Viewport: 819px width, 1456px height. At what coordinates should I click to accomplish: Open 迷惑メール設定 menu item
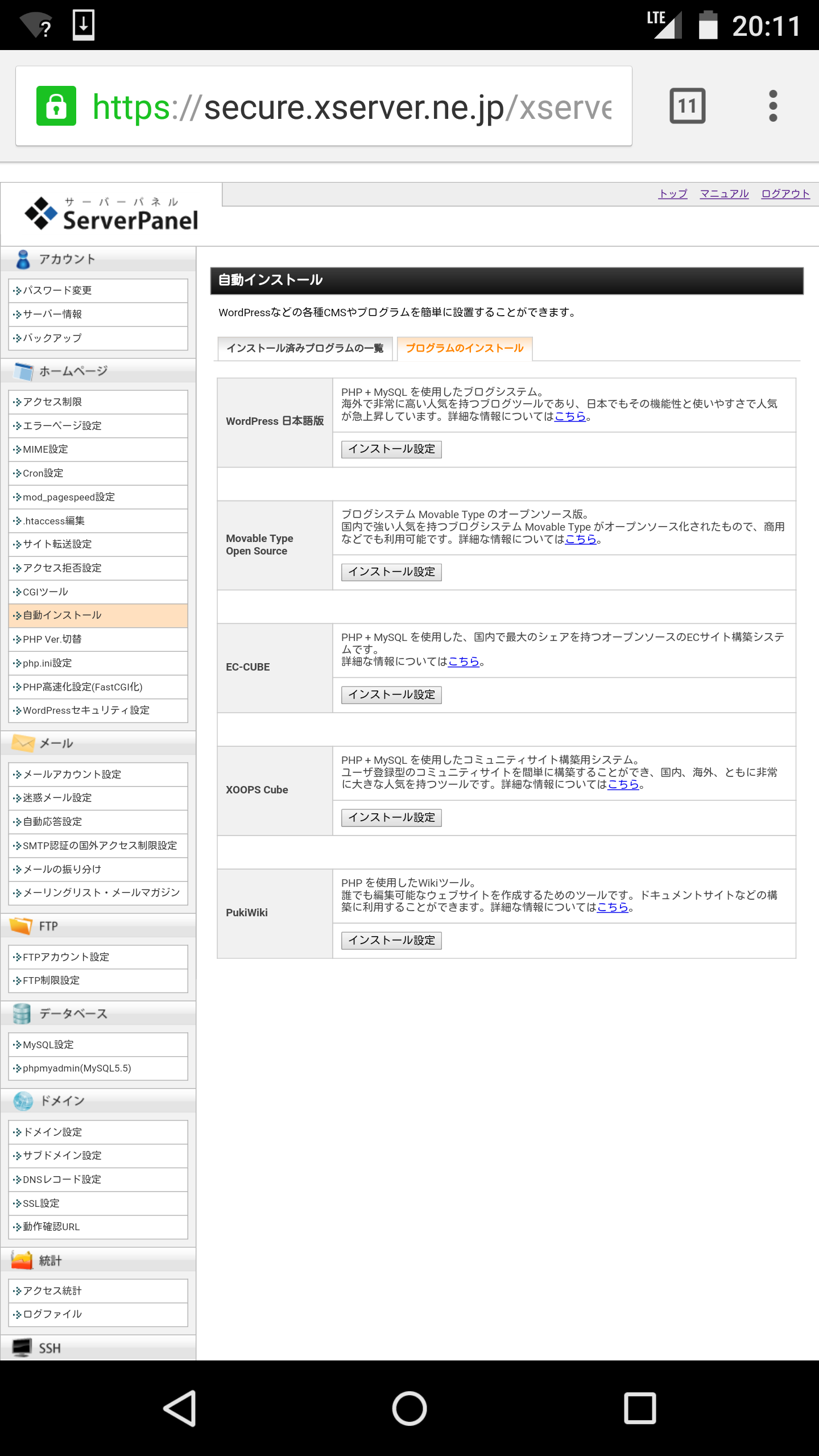click(98, 798)
